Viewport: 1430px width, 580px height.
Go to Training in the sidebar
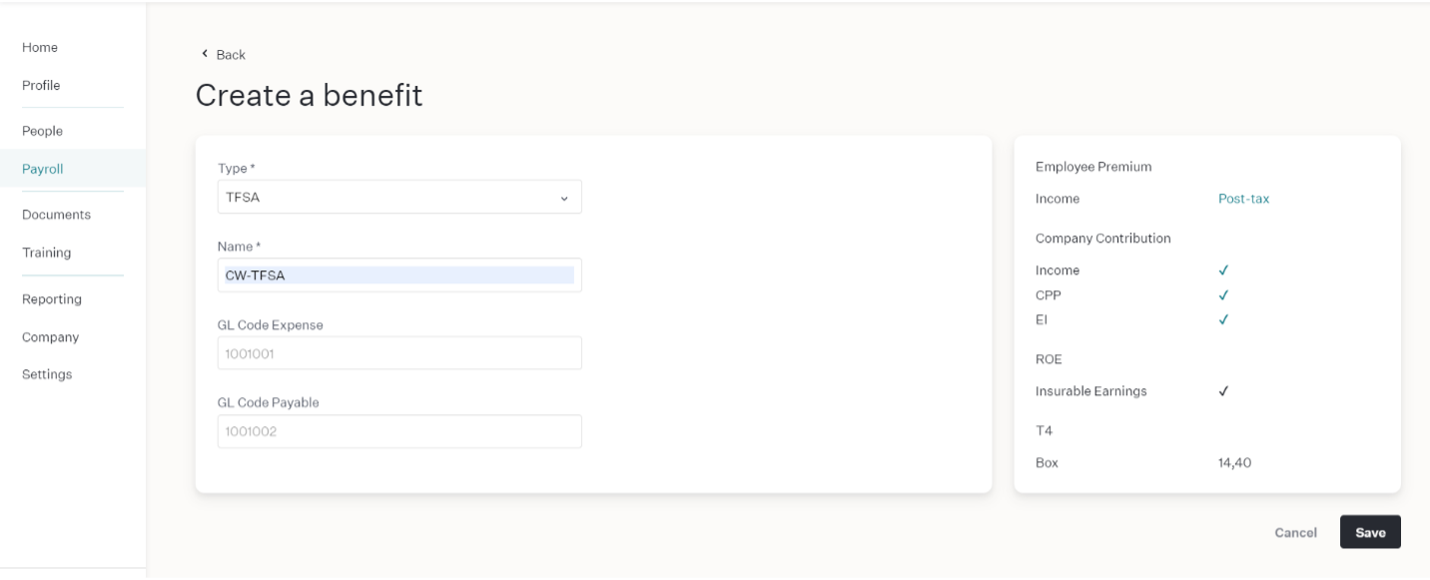(x=47, y=253)
